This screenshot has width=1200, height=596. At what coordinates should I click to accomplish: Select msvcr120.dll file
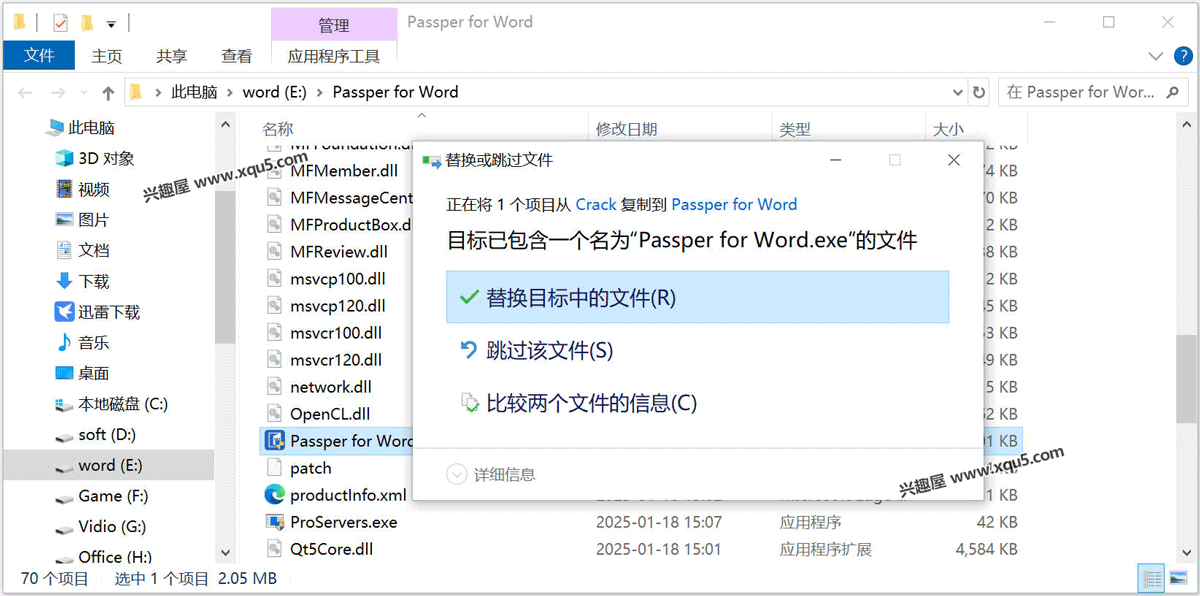(x=336, y=360)
